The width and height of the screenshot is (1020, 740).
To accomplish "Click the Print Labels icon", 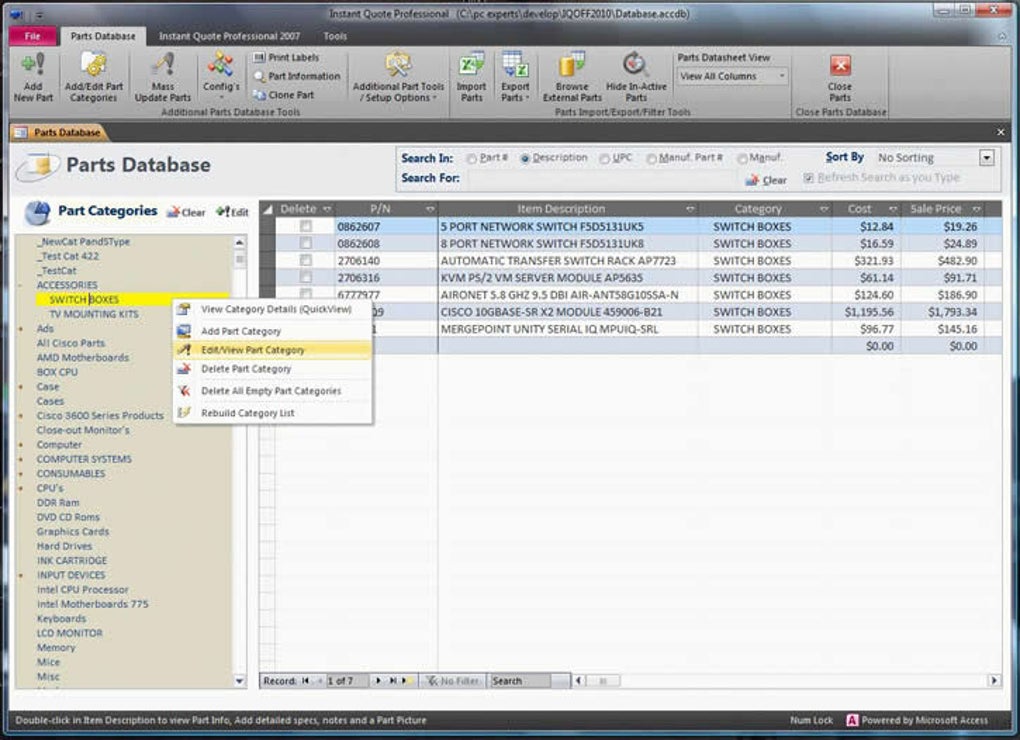I will [x=259, y=57].
